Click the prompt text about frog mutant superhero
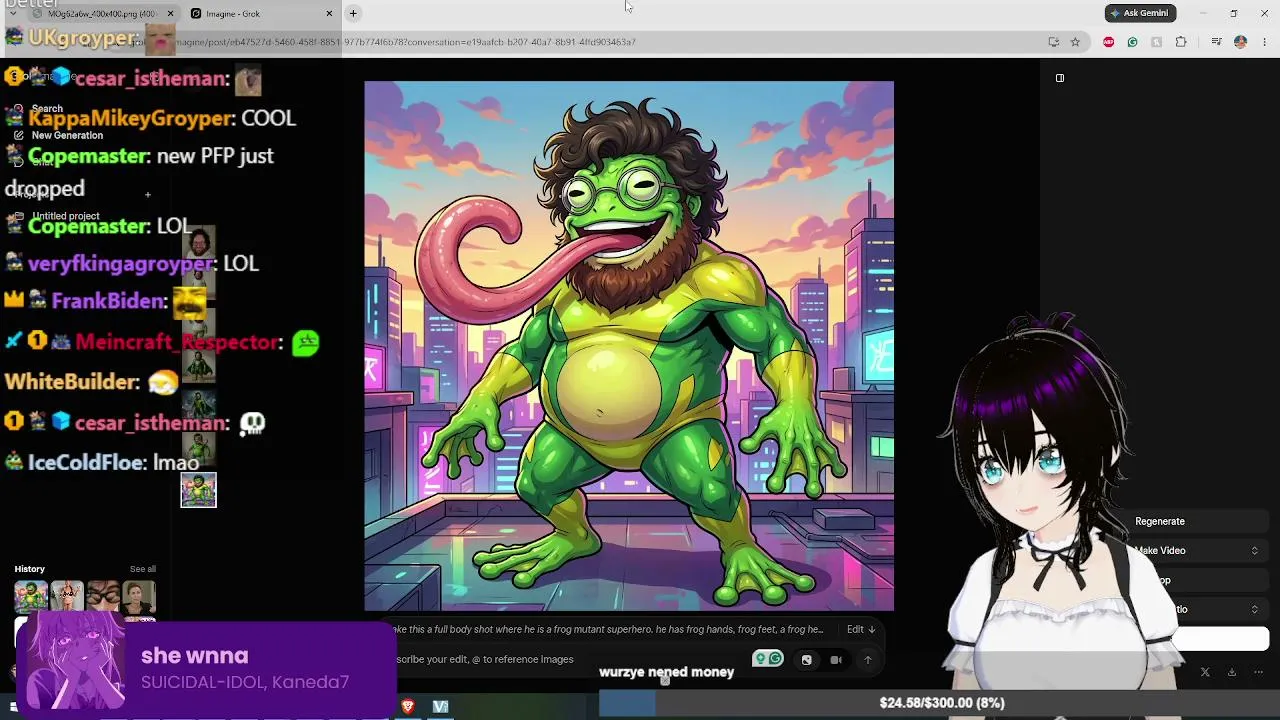Screen dimensions: 1280x720 [606, 629]
